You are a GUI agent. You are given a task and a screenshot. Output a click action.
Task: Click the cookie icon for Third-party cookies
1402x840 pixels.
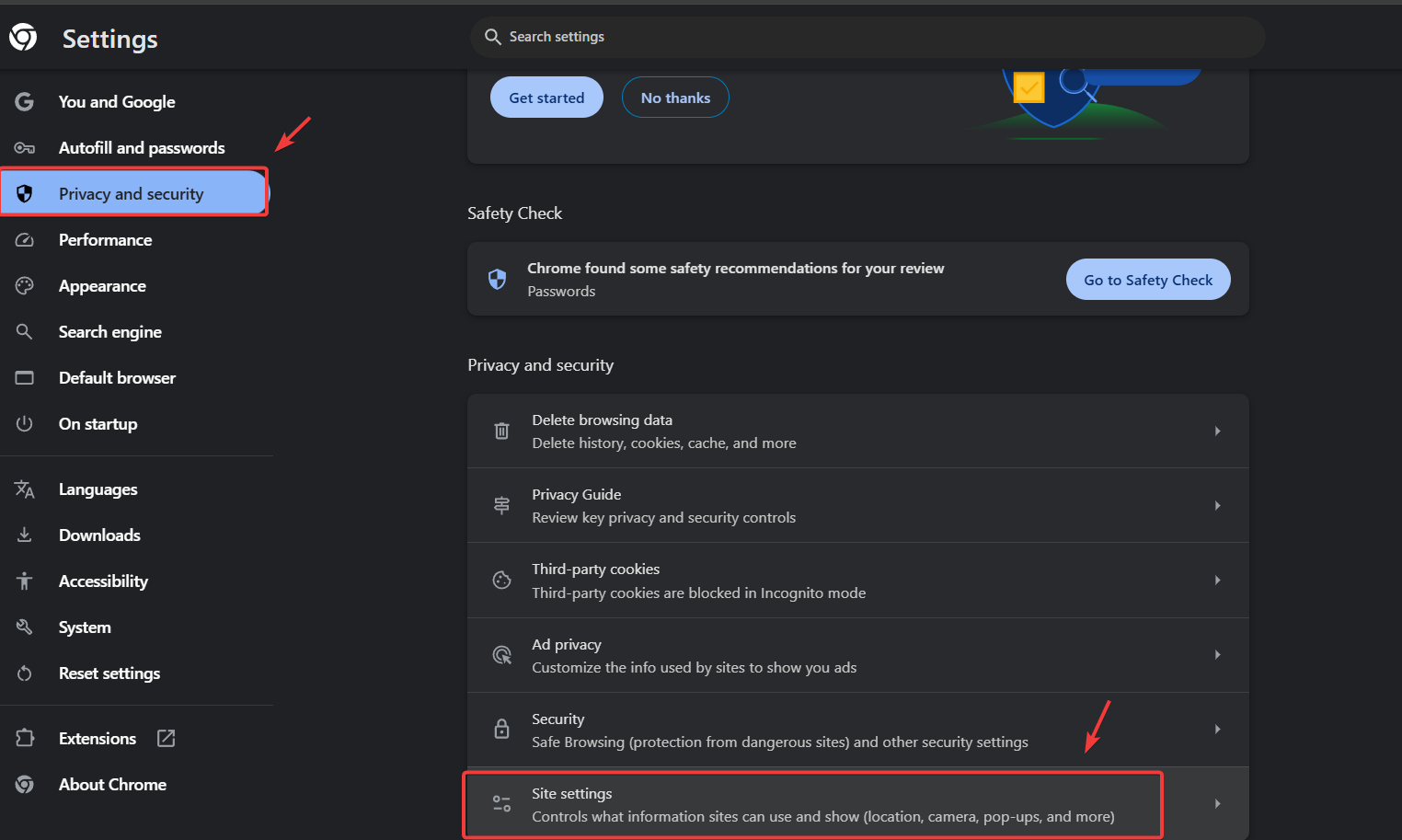coord(501,580)
